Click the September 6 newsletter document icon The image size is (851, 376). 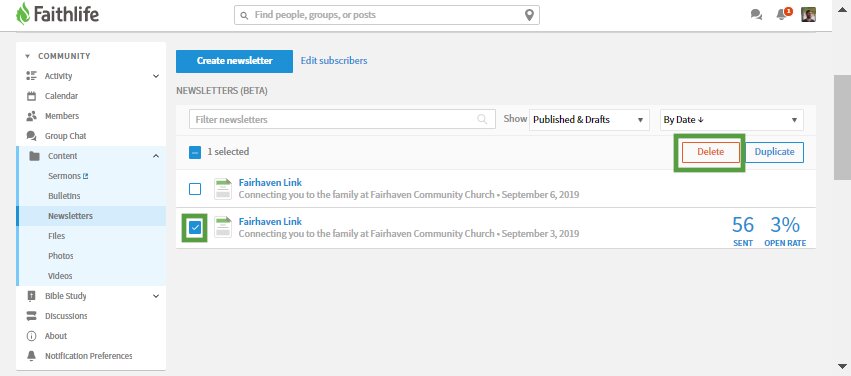click(x=223, y=189)
